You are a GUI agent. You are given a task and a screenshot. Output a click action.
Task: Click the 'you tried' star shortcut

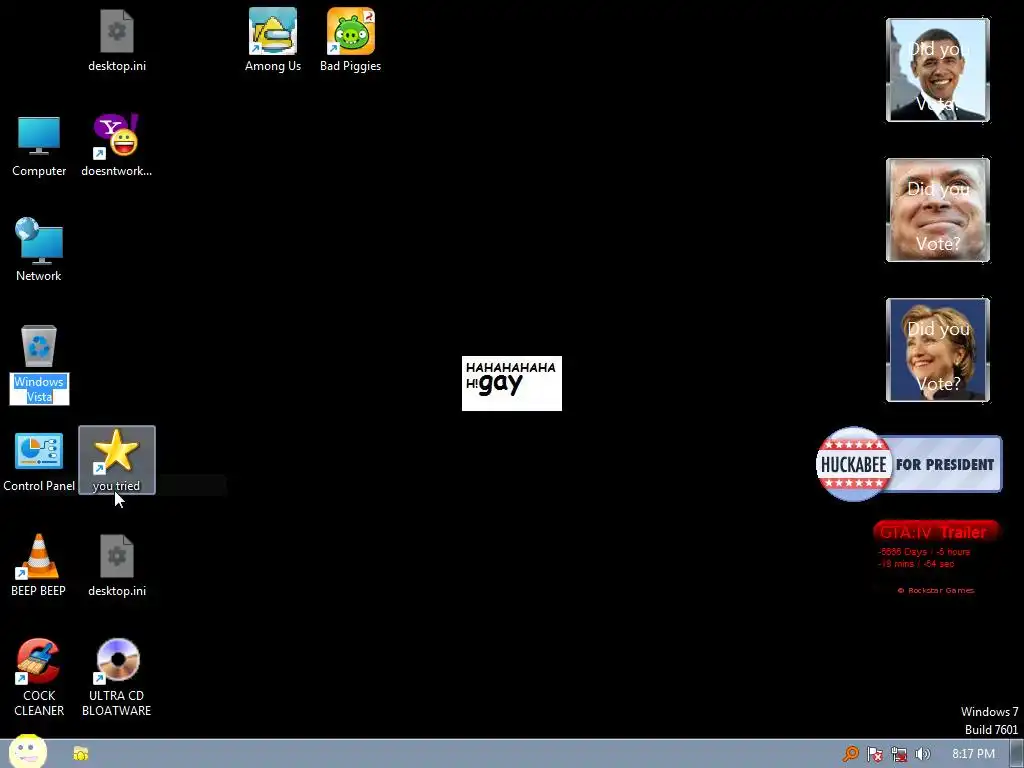tap(117, 460)
